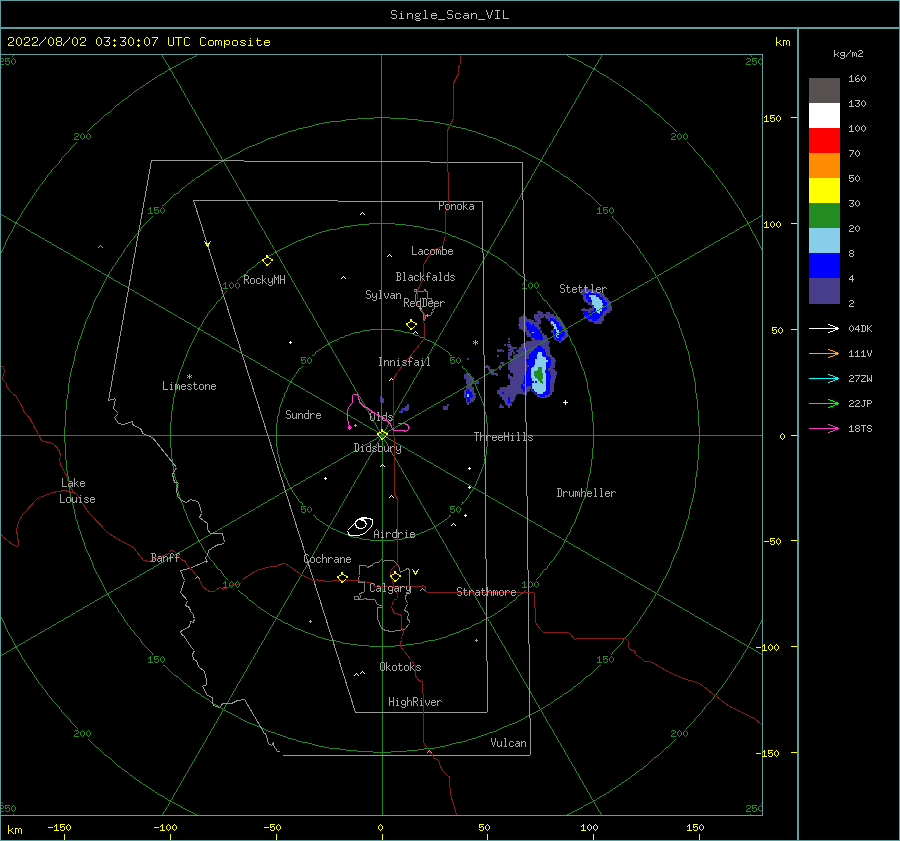Pick the gray 160 legend color swatch

click(x=824, y=91)
